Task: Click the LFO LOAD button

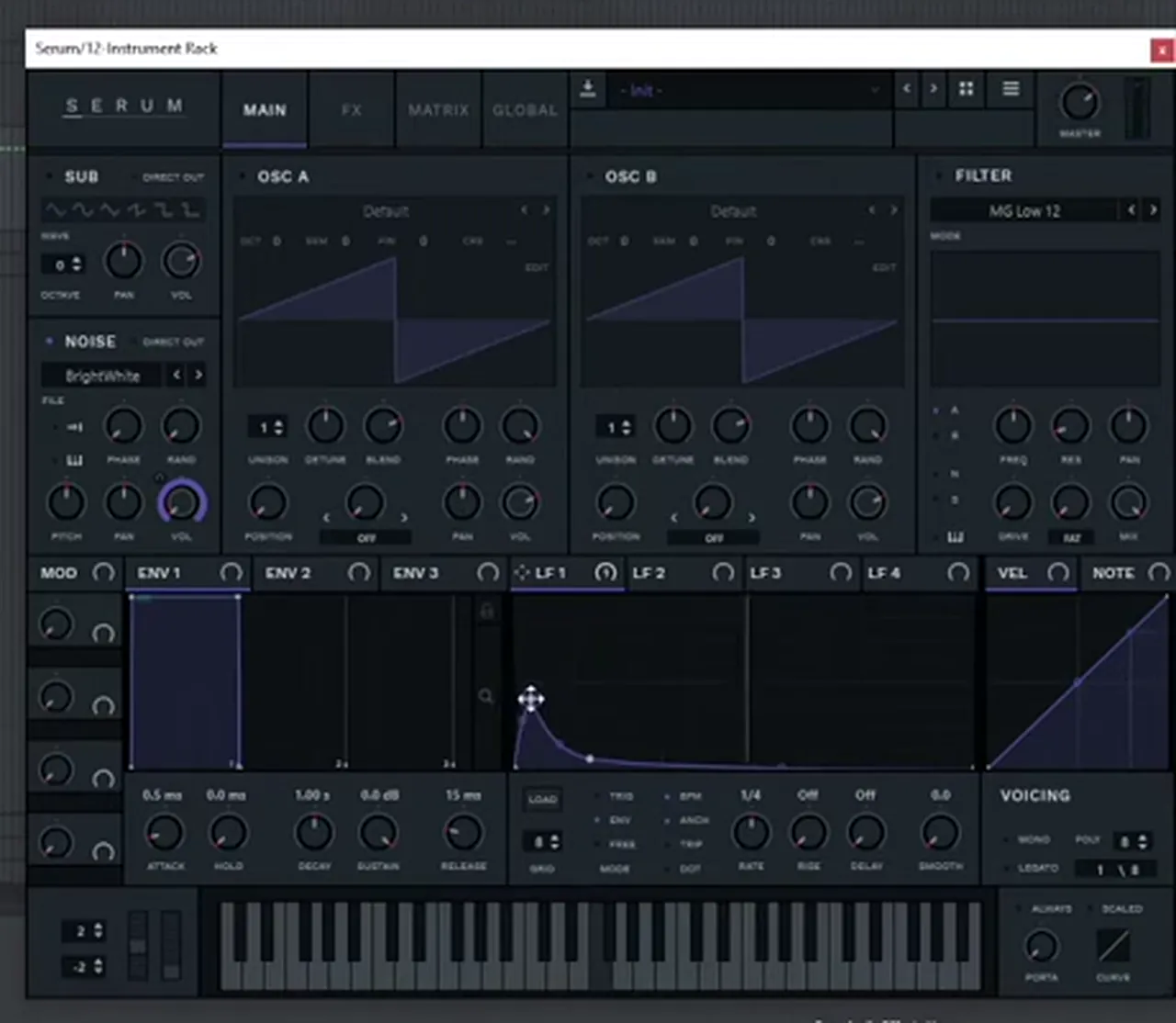Action: (x=542, y=799)
